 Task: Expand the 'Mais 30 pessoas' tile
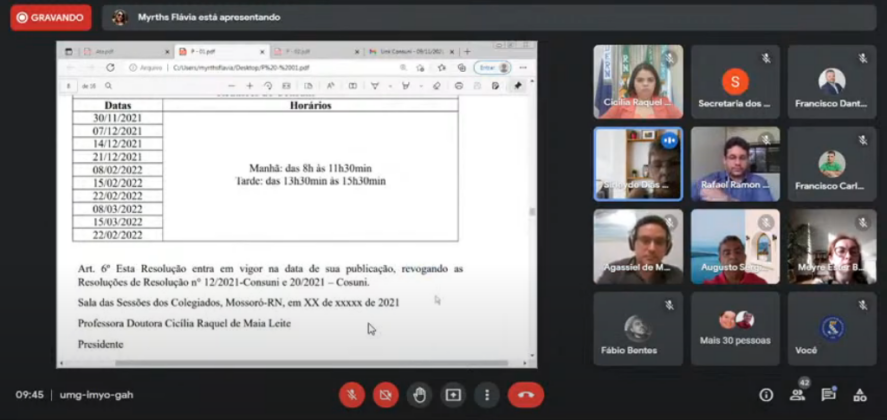735,329
